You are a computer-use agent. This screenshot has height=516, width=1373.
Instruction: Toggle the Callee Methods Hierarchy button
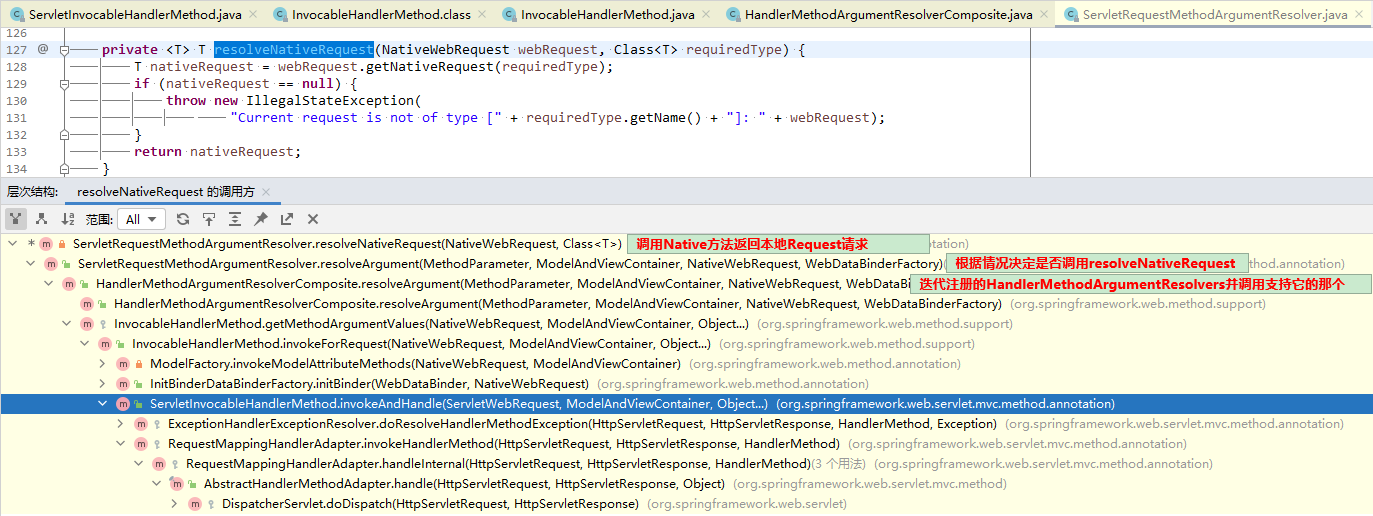point(41,219)
